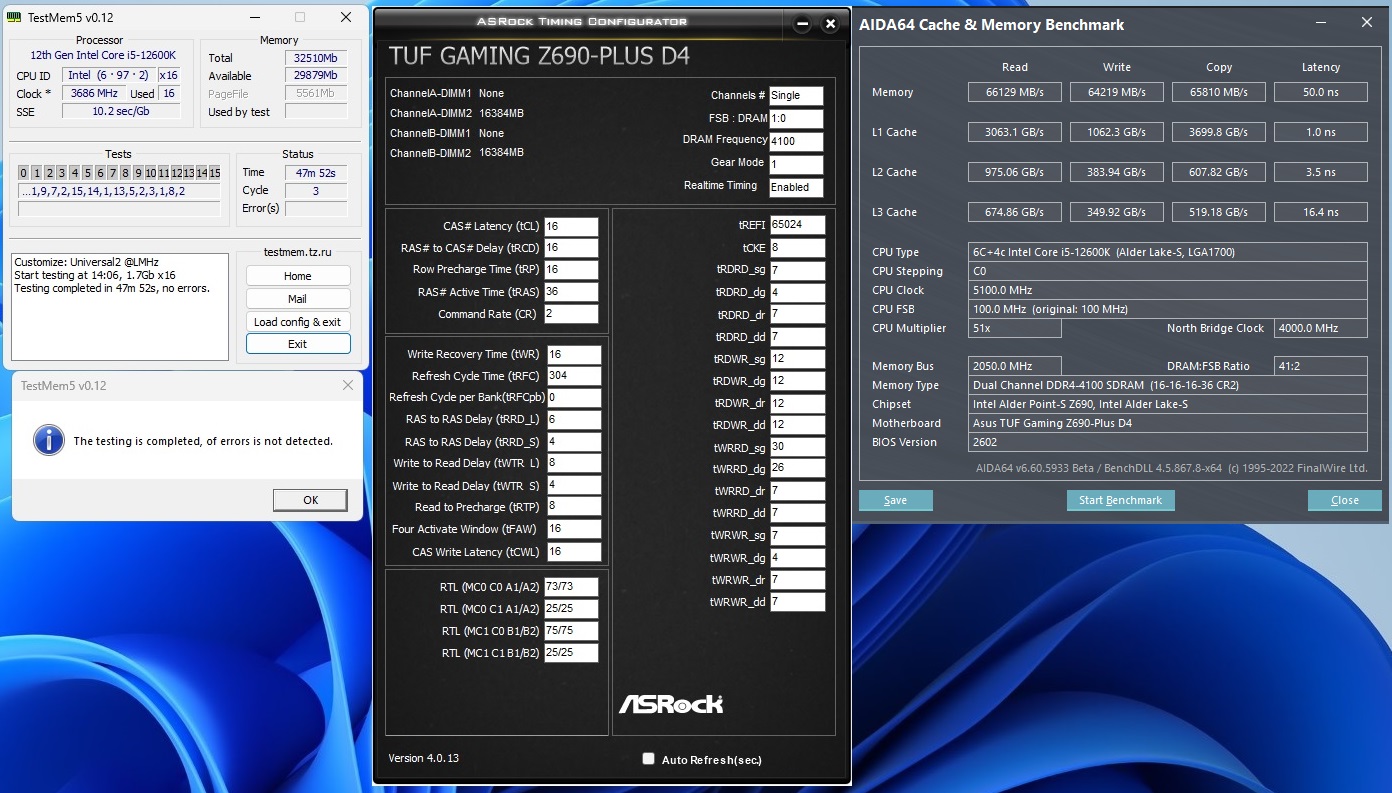Click the Write to Read Delay tWTR_L field
1392x793 pixels.
[574, 464]
